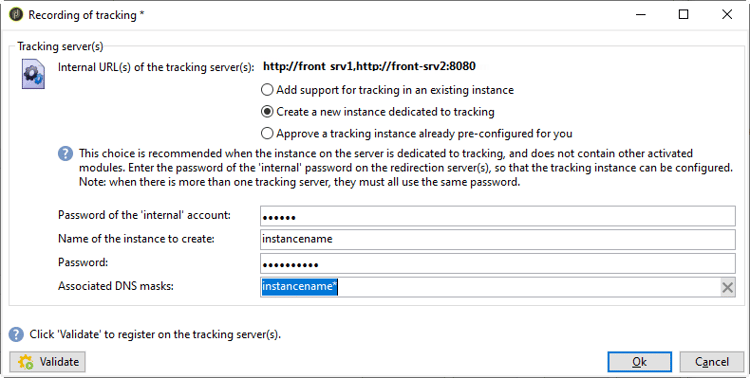Image resolution: width=750 pixels, height=378 pixels.
Task: Click the help icon next to Validate hint
Action: 16,334
